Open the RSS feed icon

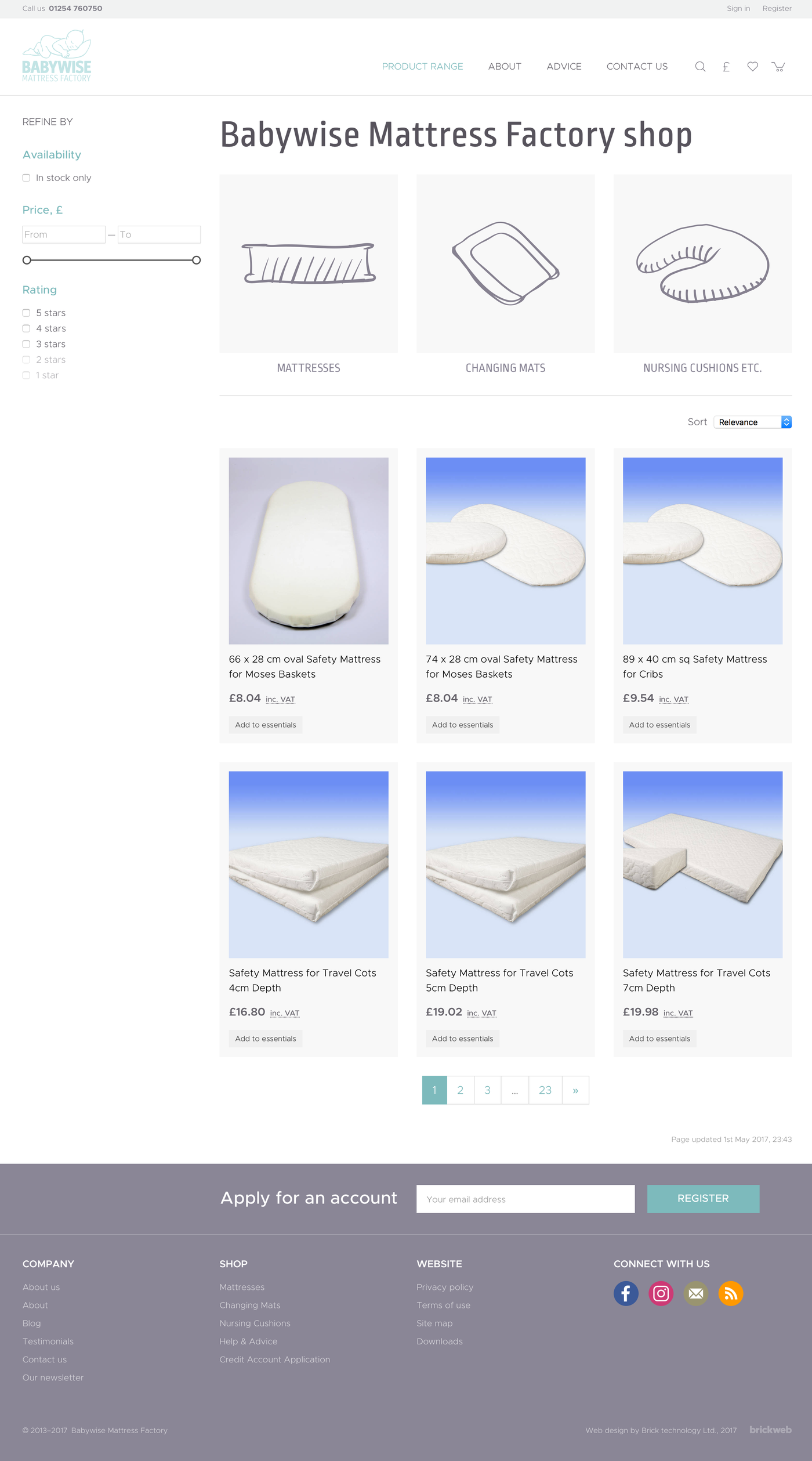point(731,1293)
